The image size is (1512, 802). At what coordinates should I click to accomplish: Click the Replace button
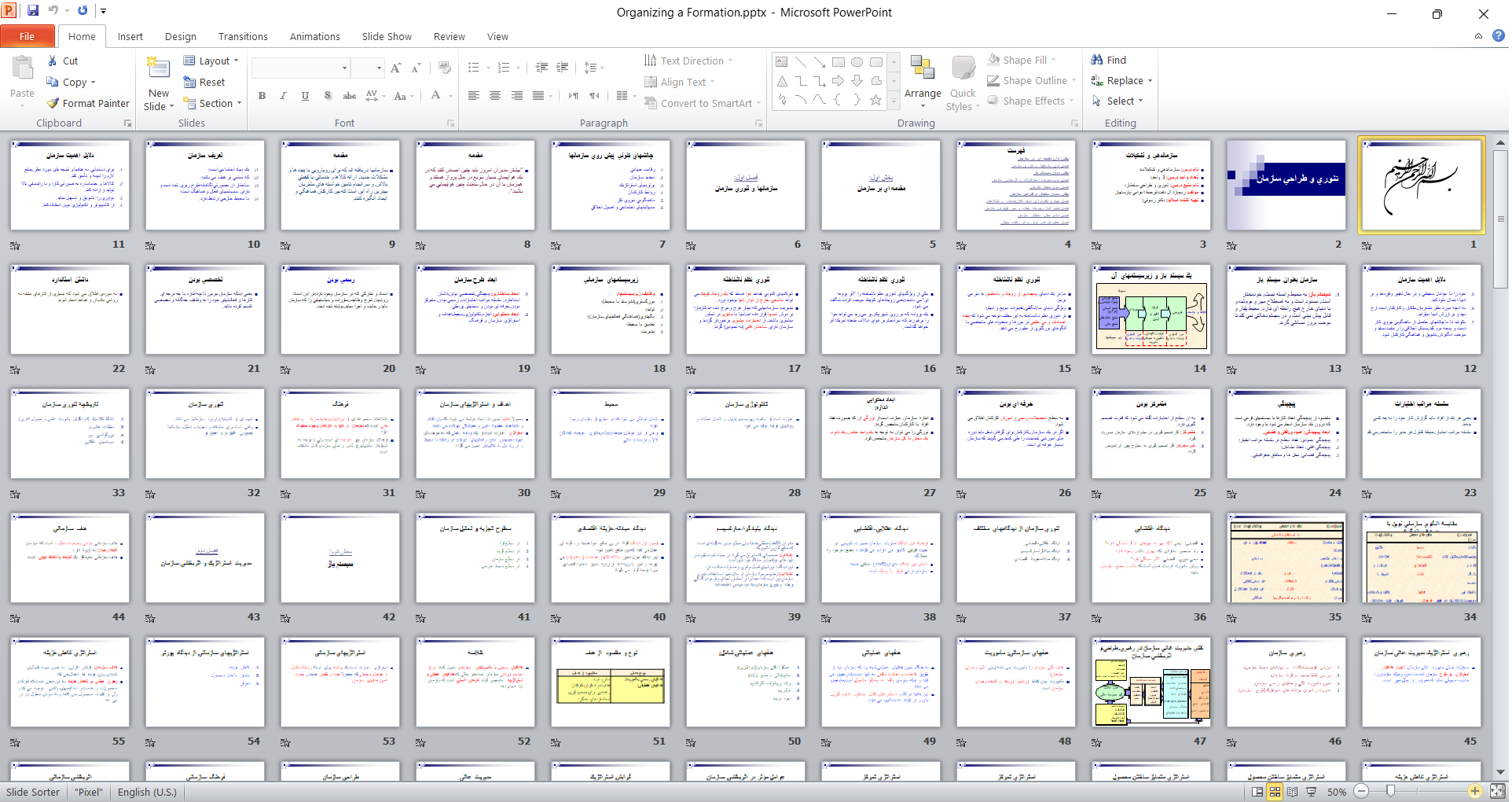coord(1121,80)
